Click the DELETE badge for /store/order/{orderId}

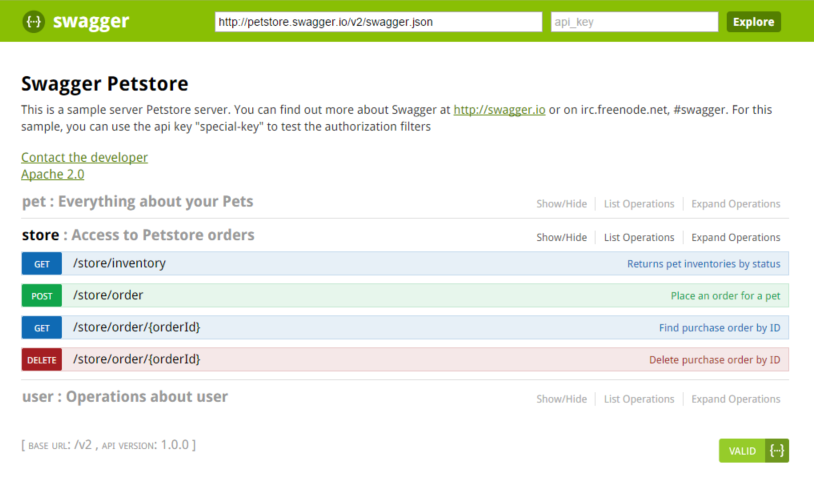coord(42,360)
